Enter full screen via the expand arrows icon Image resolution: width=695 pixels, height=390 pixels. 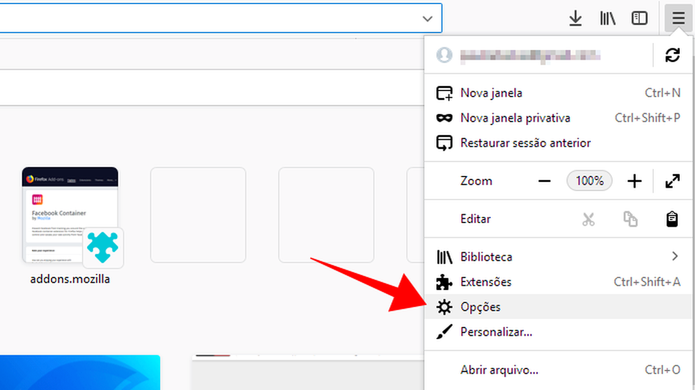(x=672, y=181)
